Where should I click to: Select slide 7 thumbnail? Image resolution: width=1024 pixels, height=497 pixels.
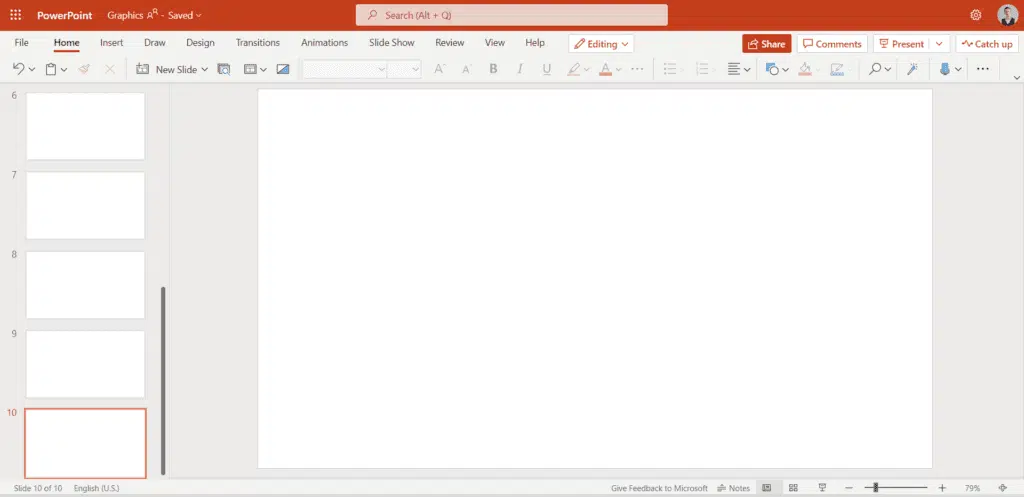click(85, 205)
